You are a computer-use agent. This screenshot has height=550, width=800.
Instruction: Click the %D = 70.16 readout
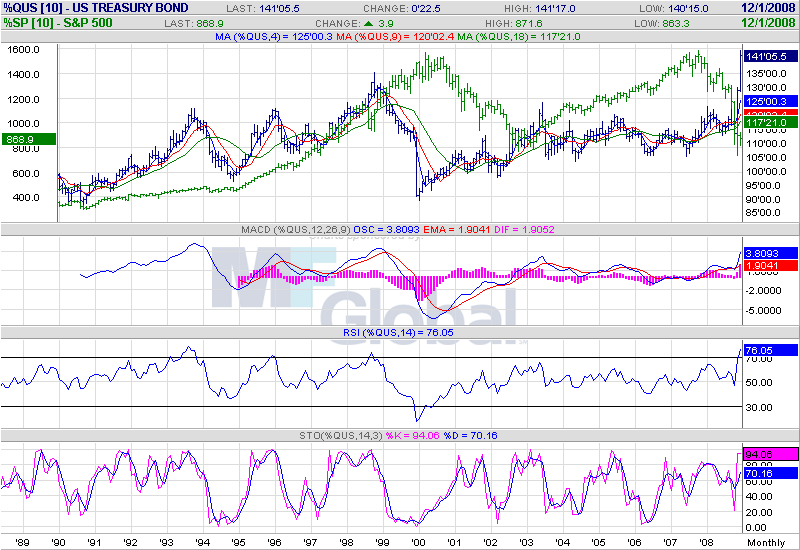pos(470,436)
